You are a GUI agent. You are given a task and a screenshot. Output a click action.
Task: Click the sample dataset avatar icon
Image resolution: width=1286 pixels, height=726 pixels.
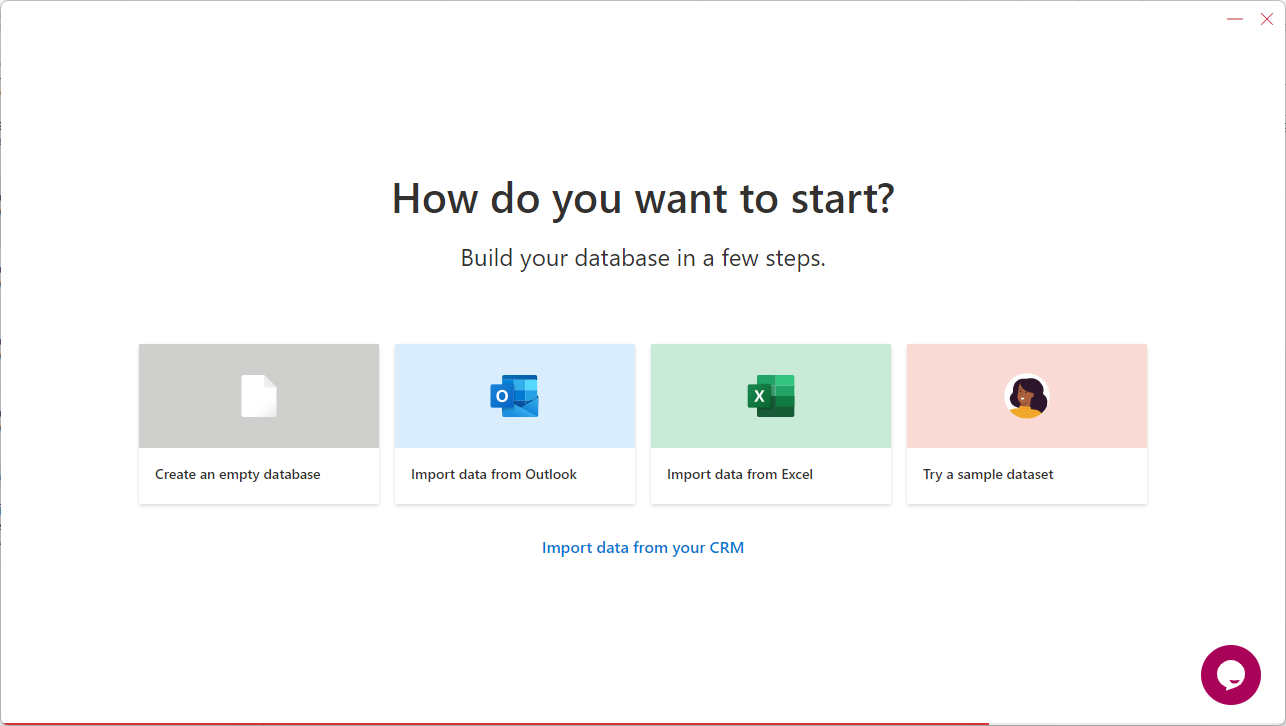pos(1026,396)
